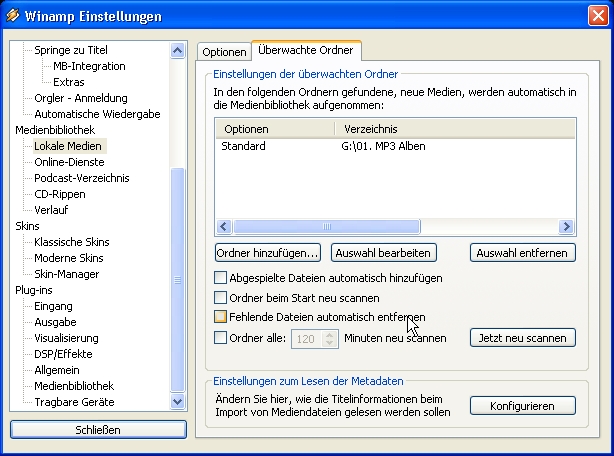Open Podcast-Verzeichnis settings
The width and height of the screenshot is (614, 456).
(x=82, y=178)
